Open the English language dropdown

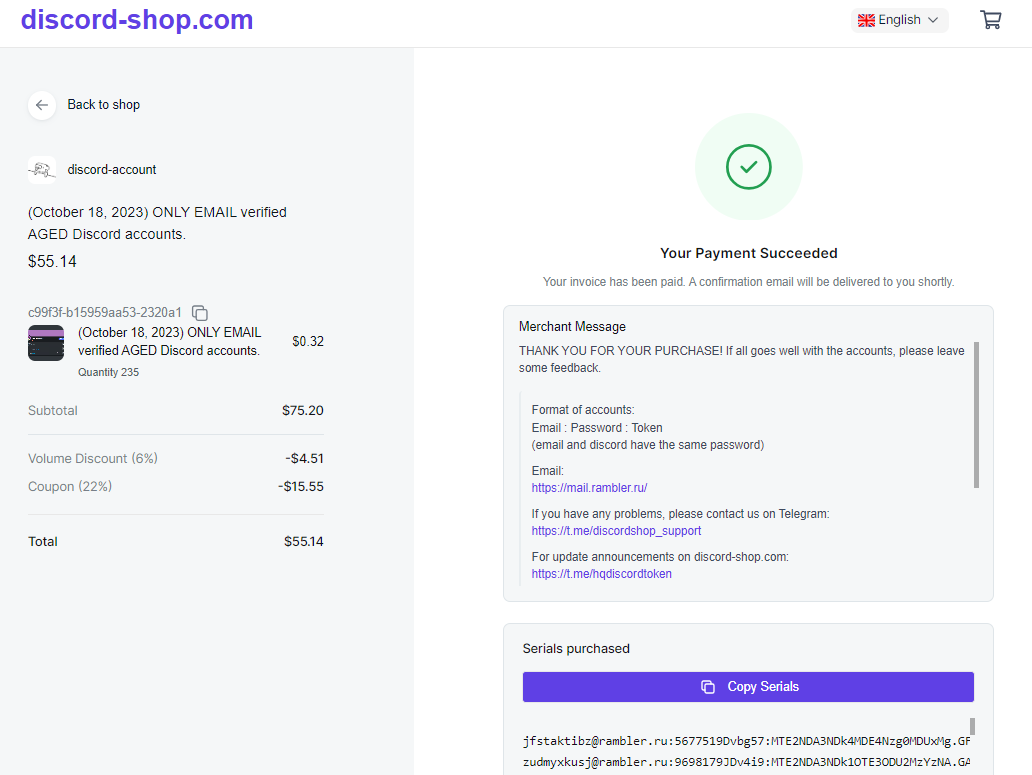coord(899,20)
